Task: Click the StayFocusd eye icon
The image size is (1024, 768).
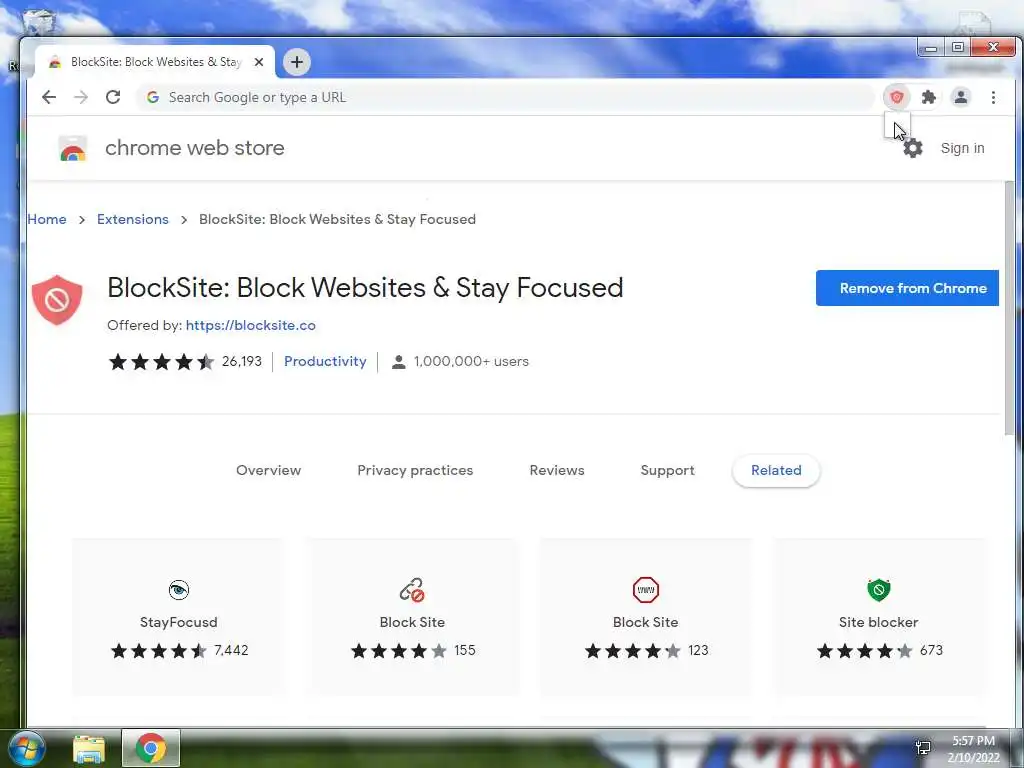Action: 178,590
